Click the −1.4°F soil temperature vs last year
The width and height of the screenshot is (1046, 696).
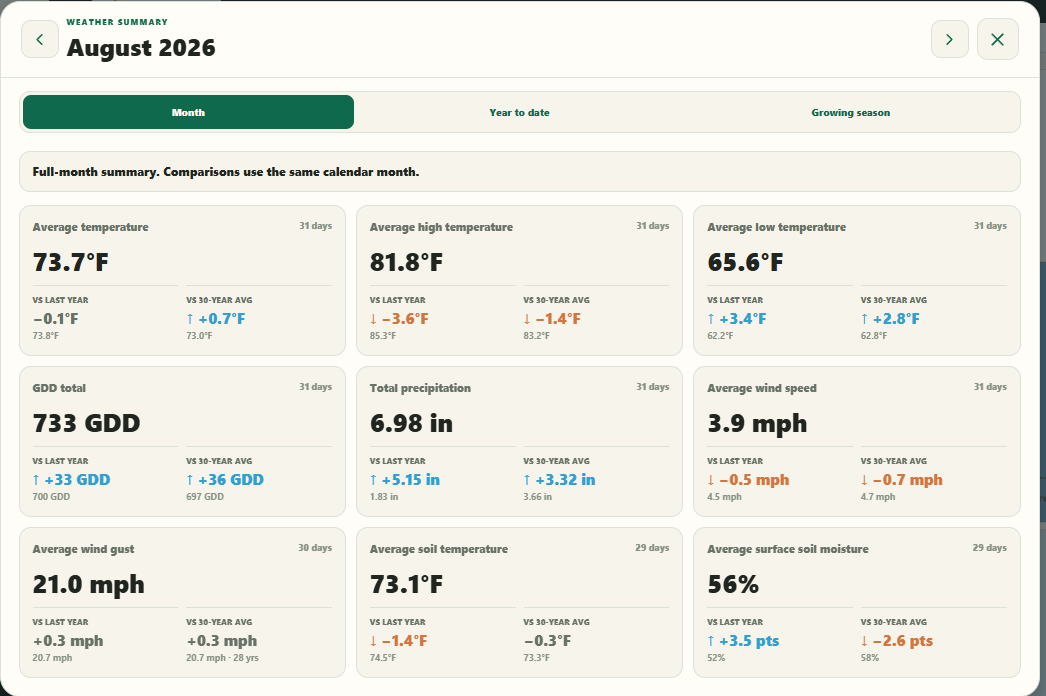click(x=398, y=641)
